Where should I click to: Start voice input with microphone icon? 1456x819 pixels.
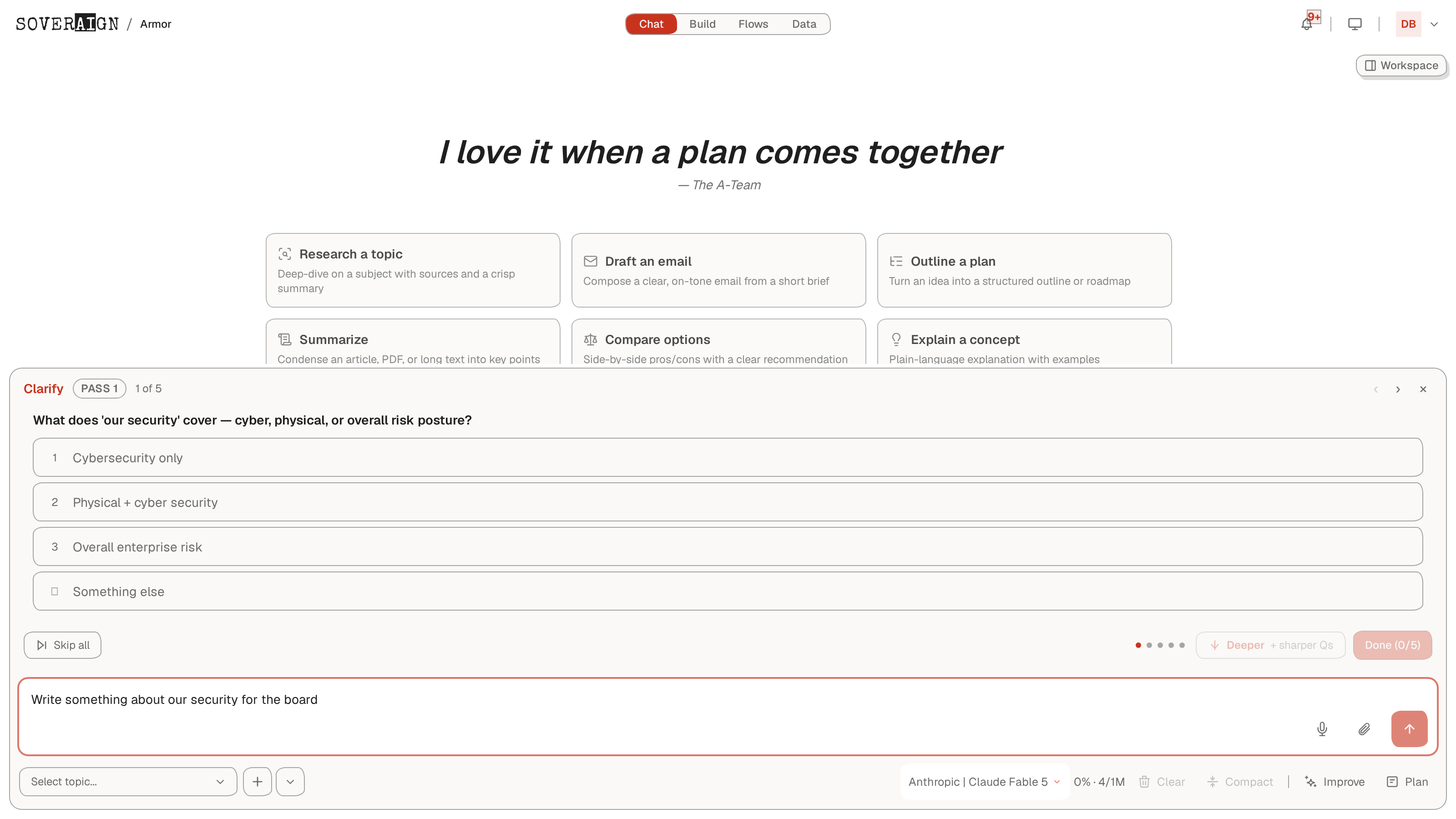(x=1322, y=729)
